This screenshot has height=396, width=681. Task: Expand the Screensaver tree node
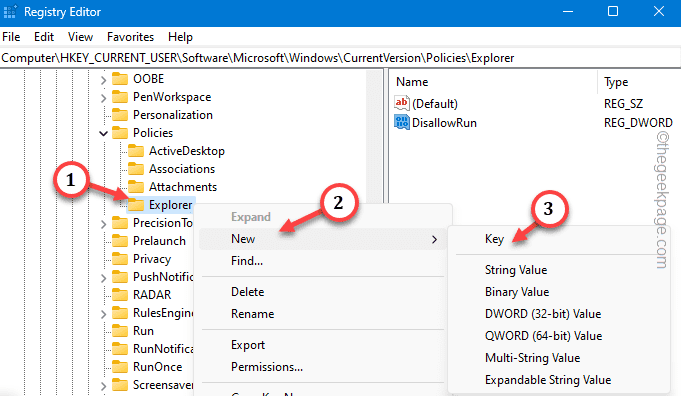[103, 386]
